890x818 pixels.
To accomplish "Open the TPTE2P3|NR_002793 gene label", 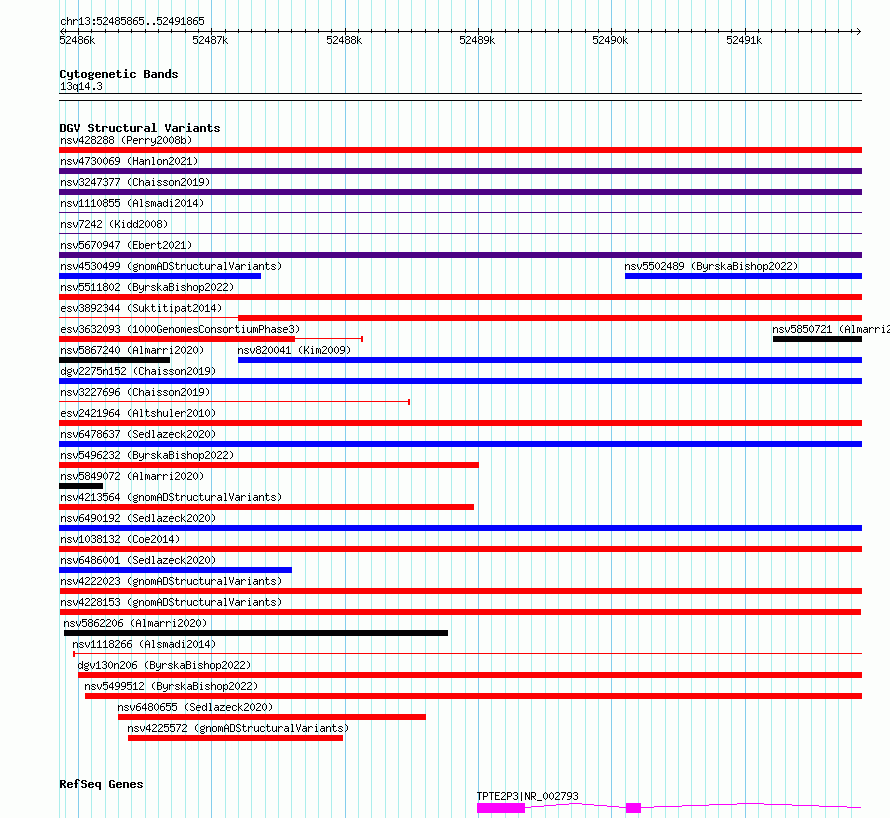I will pos(527,796).
